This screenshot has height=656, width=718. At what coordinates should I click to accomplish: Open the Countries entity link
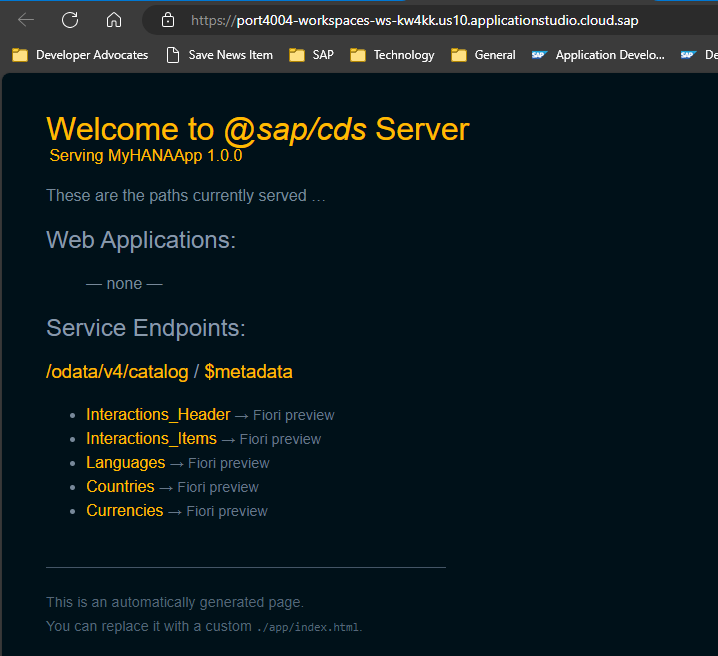pyautogui.click(x=120, y=487)
